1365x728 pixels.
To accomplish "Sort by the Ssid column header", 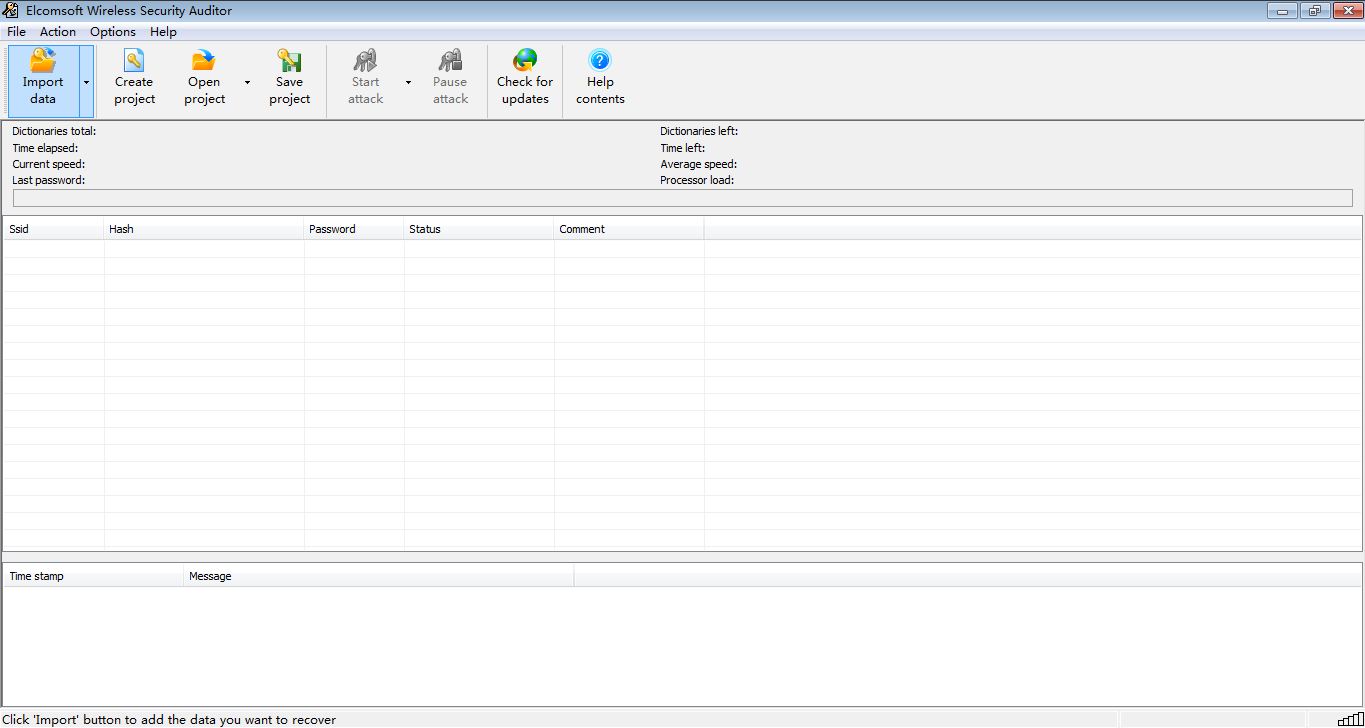I will [53, 229].
